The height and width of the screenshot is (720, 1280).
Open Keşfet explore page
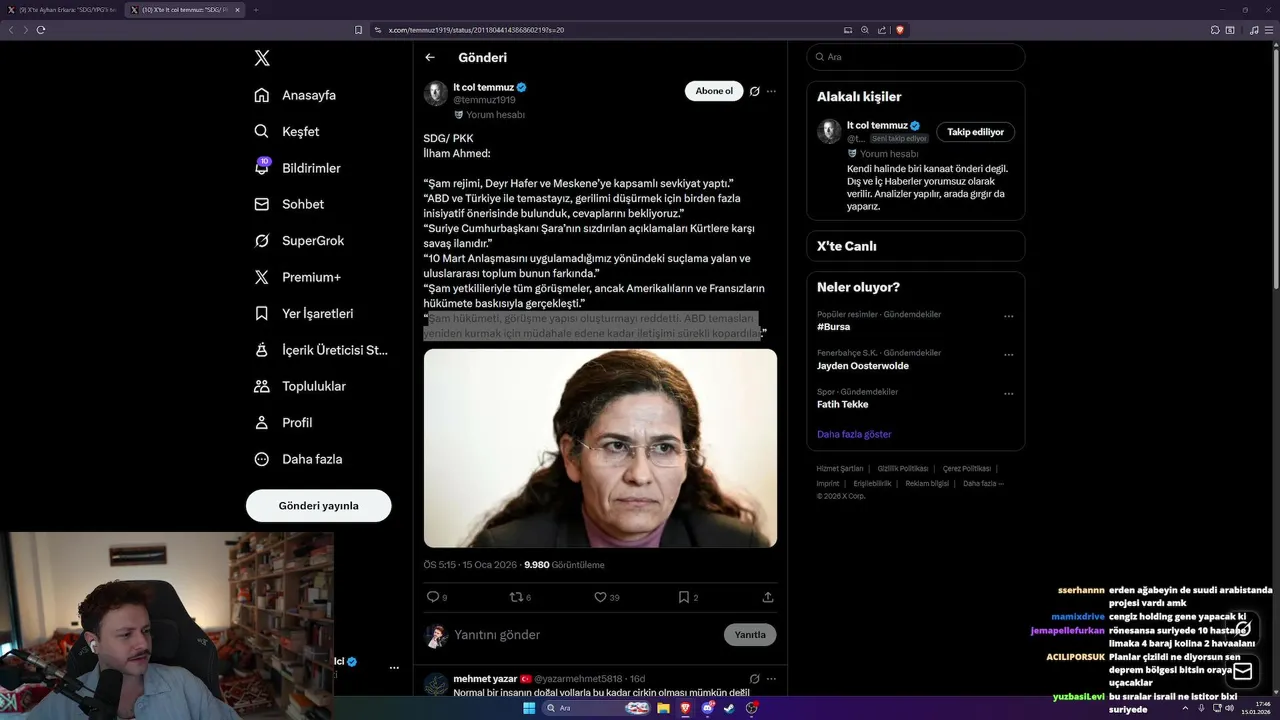287,131
